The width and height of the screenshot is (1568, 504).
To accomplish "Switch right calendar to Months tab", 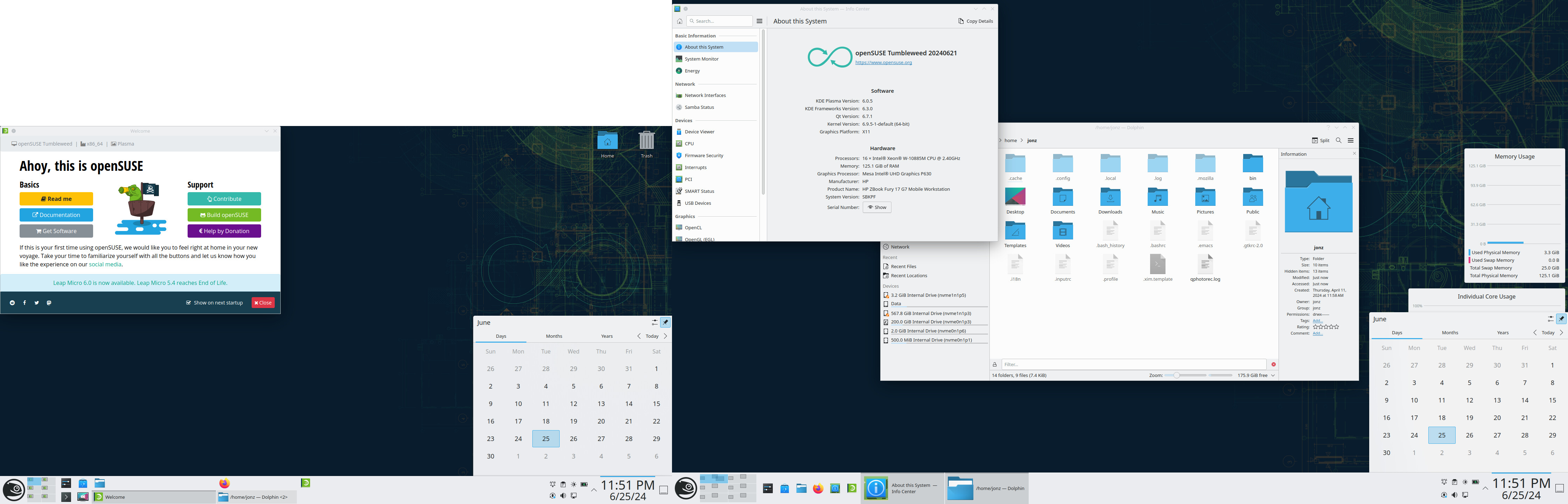I will [x=1450, y=333].
